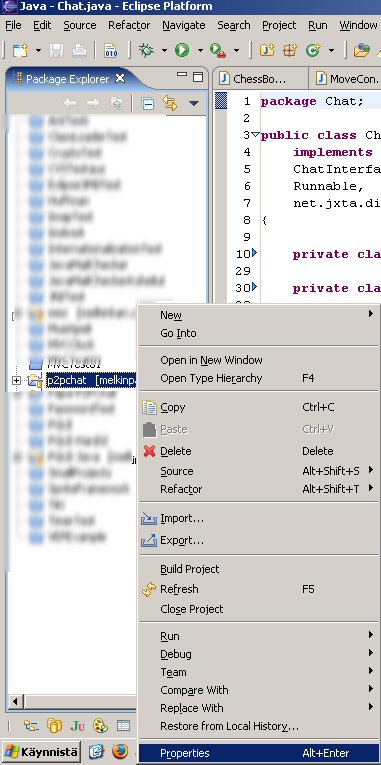Minimize the Package Explorer view

pyautogui.click(x=182, y=75)
